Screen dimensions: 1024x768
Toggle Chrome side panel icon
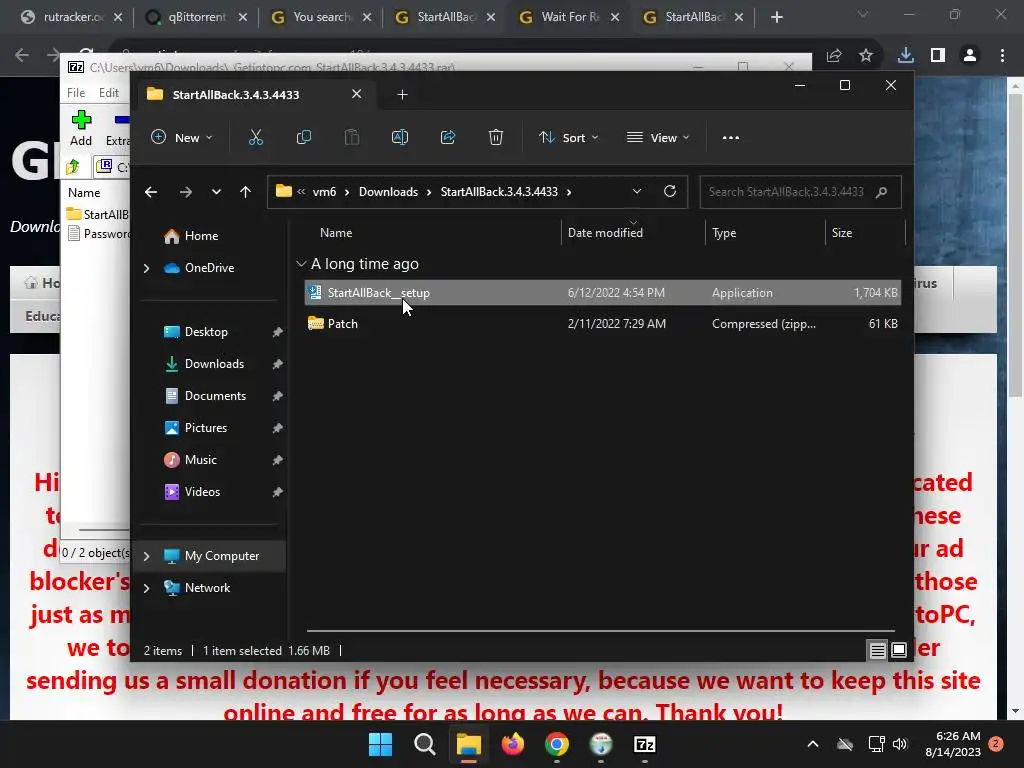click(x=938, y=56)
